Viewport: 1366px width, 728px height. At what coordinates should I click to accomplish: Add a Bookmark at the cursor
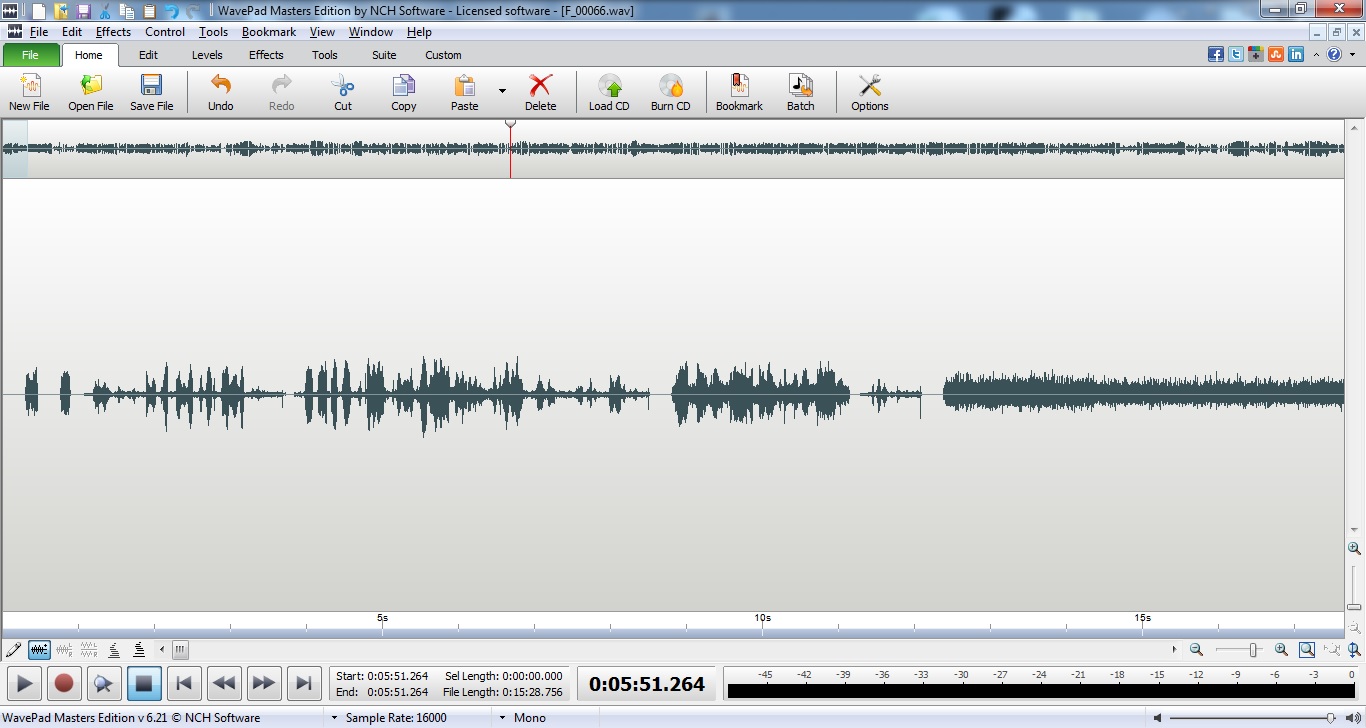coord(739,92)
